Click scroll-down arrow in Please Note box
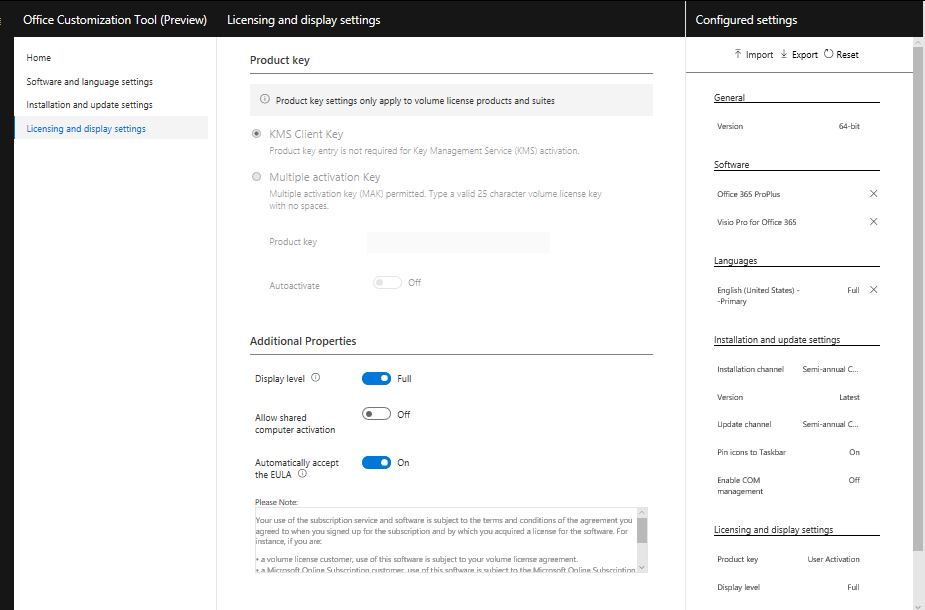925x610 pixels. click(642, 568)
